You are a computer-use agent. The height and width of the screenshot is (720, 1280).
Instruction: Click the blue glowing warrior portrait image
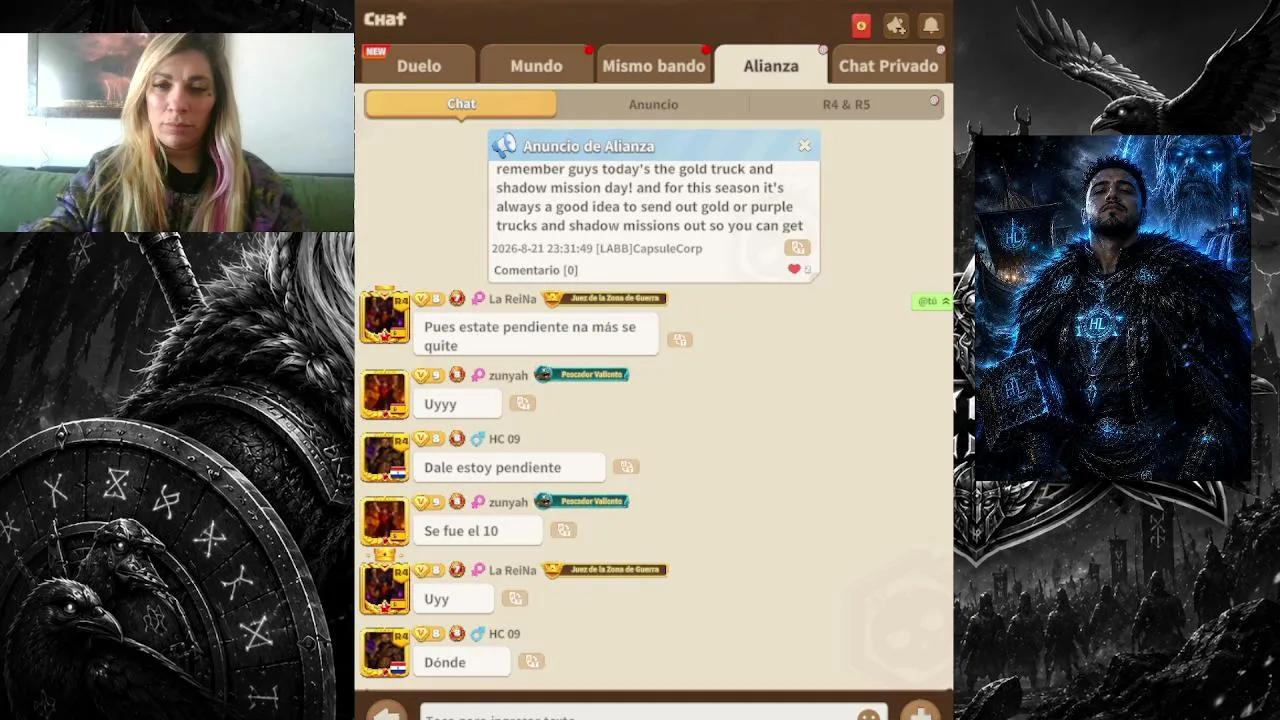pyautogui.click(x=1113, y=308)
